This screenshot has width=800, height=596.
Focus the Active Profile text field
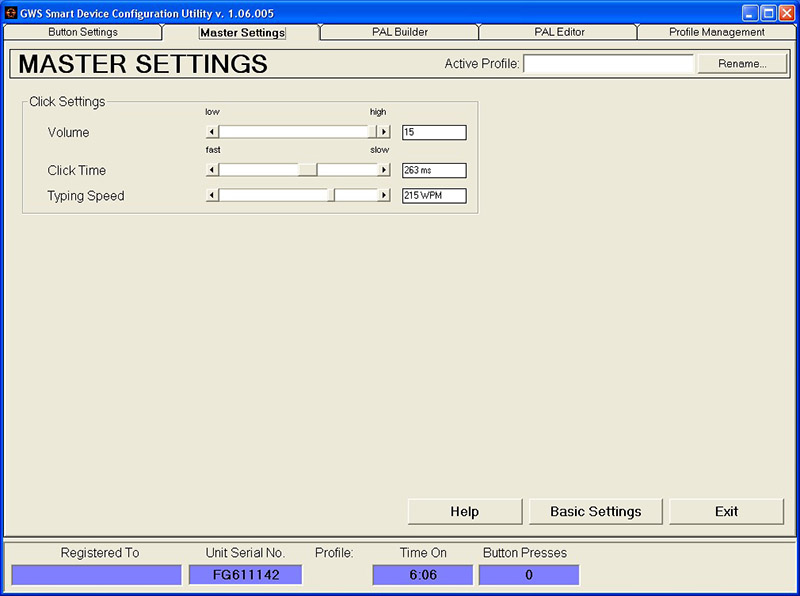pyautogui.click(x=609, y=64)
